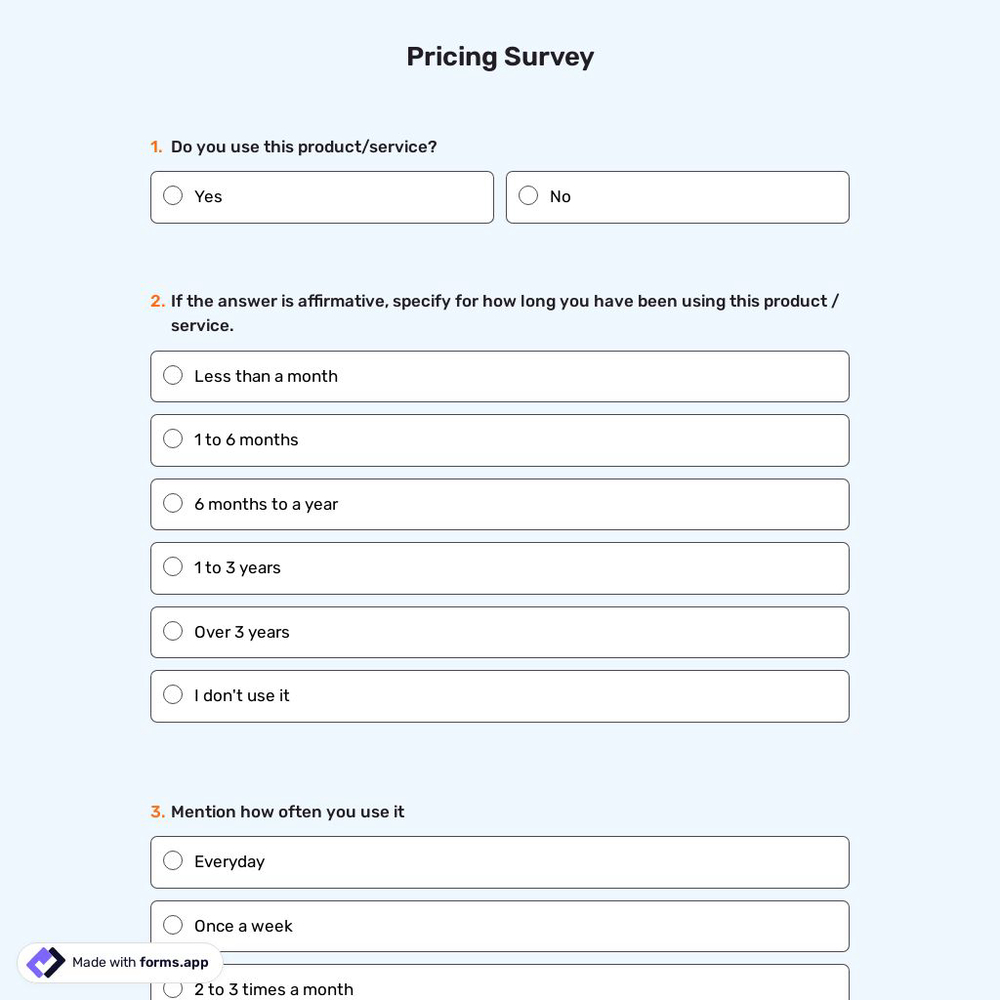Pick 6 months to a year
The width and height of the screenshot is (1000, 1000).
coord(172,503)
